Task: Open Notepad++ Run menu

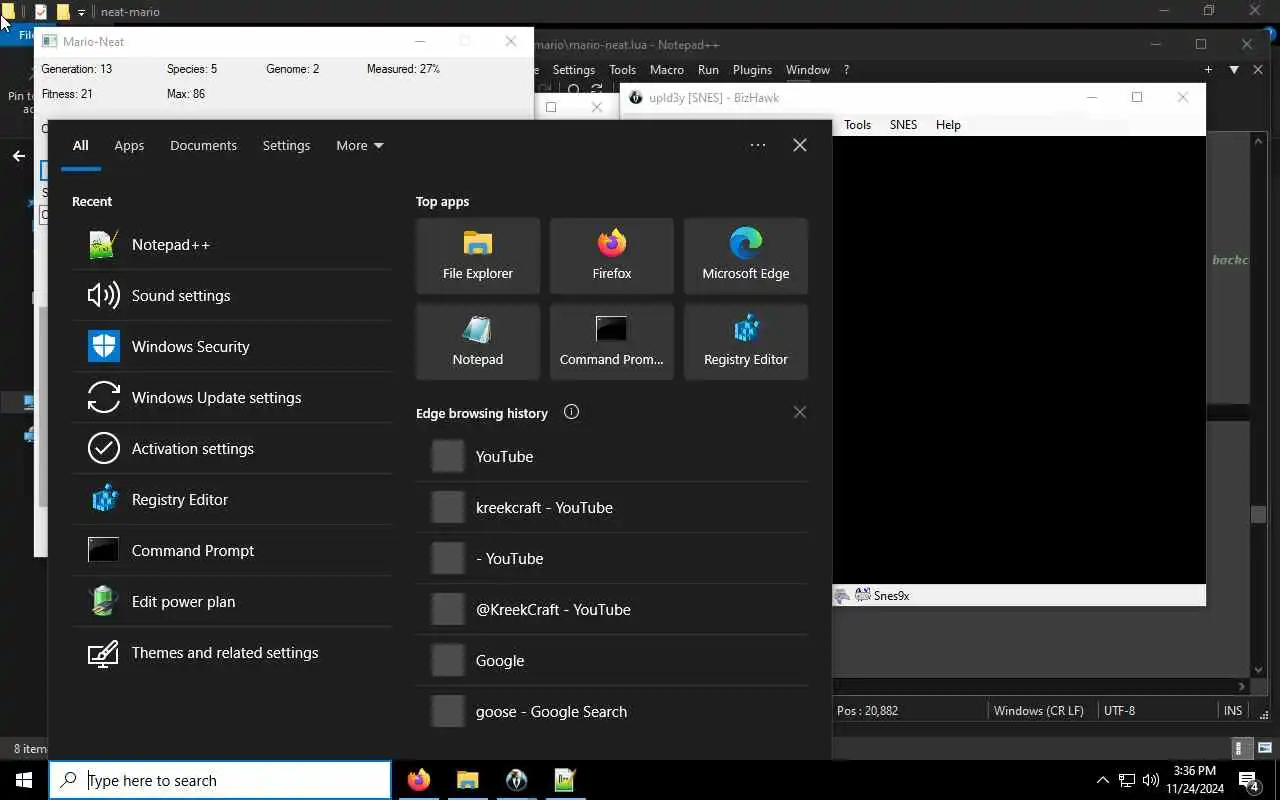Action: coord(708,70)
